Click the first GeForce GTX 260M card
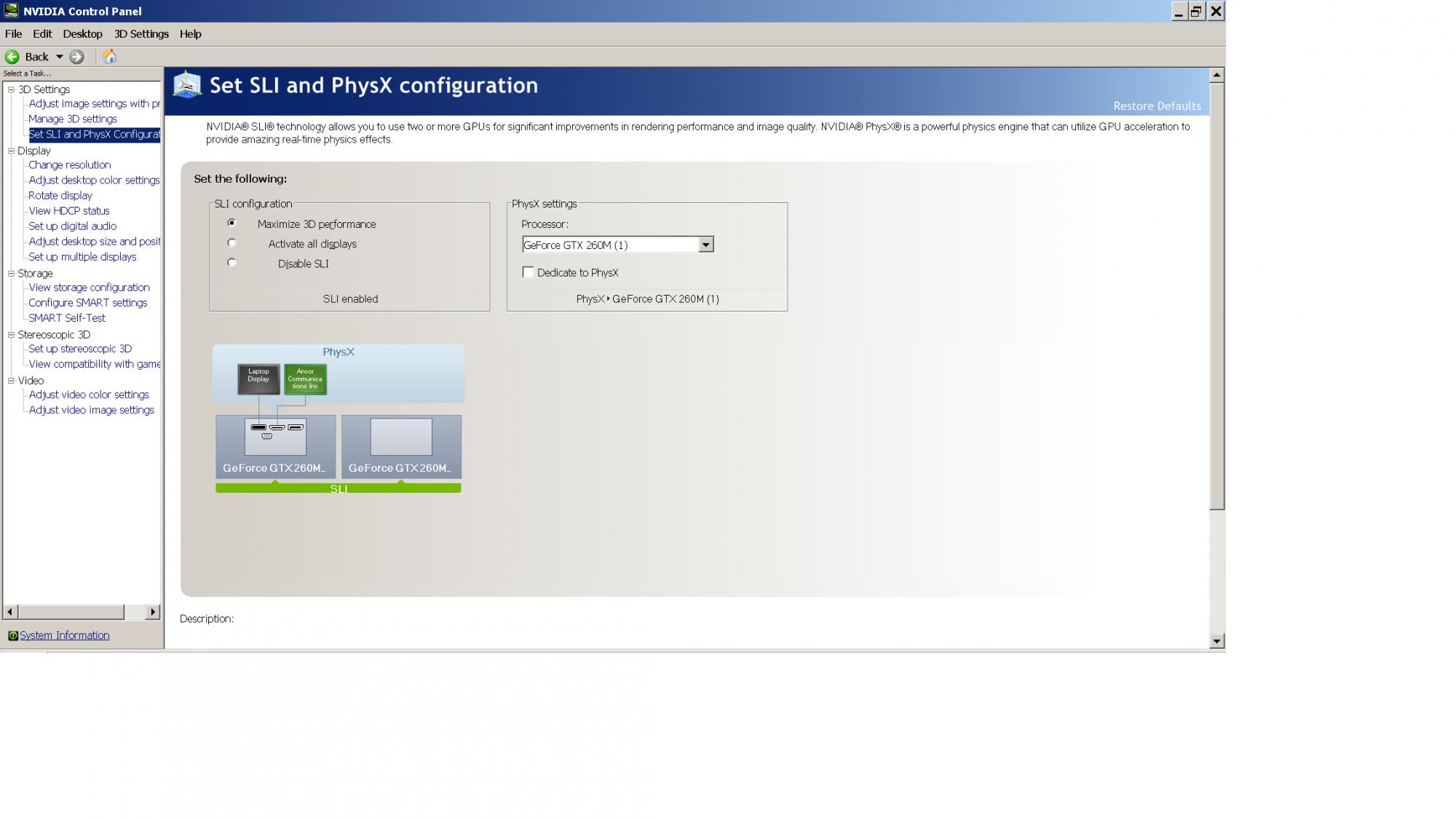 pyautogui.click(x=275, y=446)
